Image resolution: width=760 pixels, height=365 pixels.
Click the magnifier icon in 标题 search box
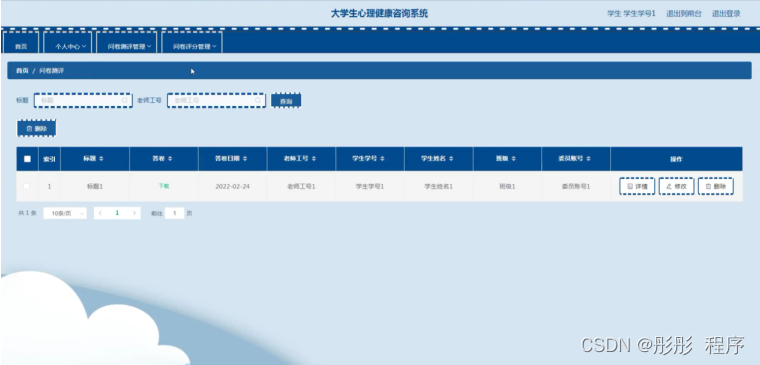125,100
